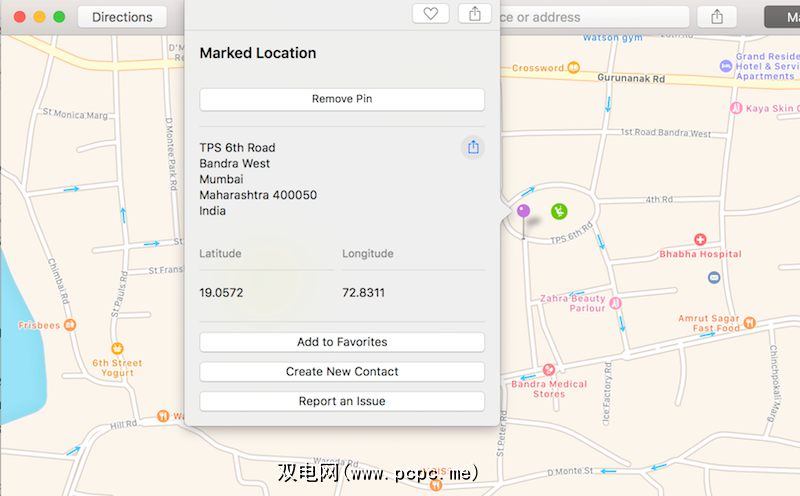This screenshot has width=800, height=496.
Task: Open Zahra Beauty Parlour marker icon
Action: point(615,303)
